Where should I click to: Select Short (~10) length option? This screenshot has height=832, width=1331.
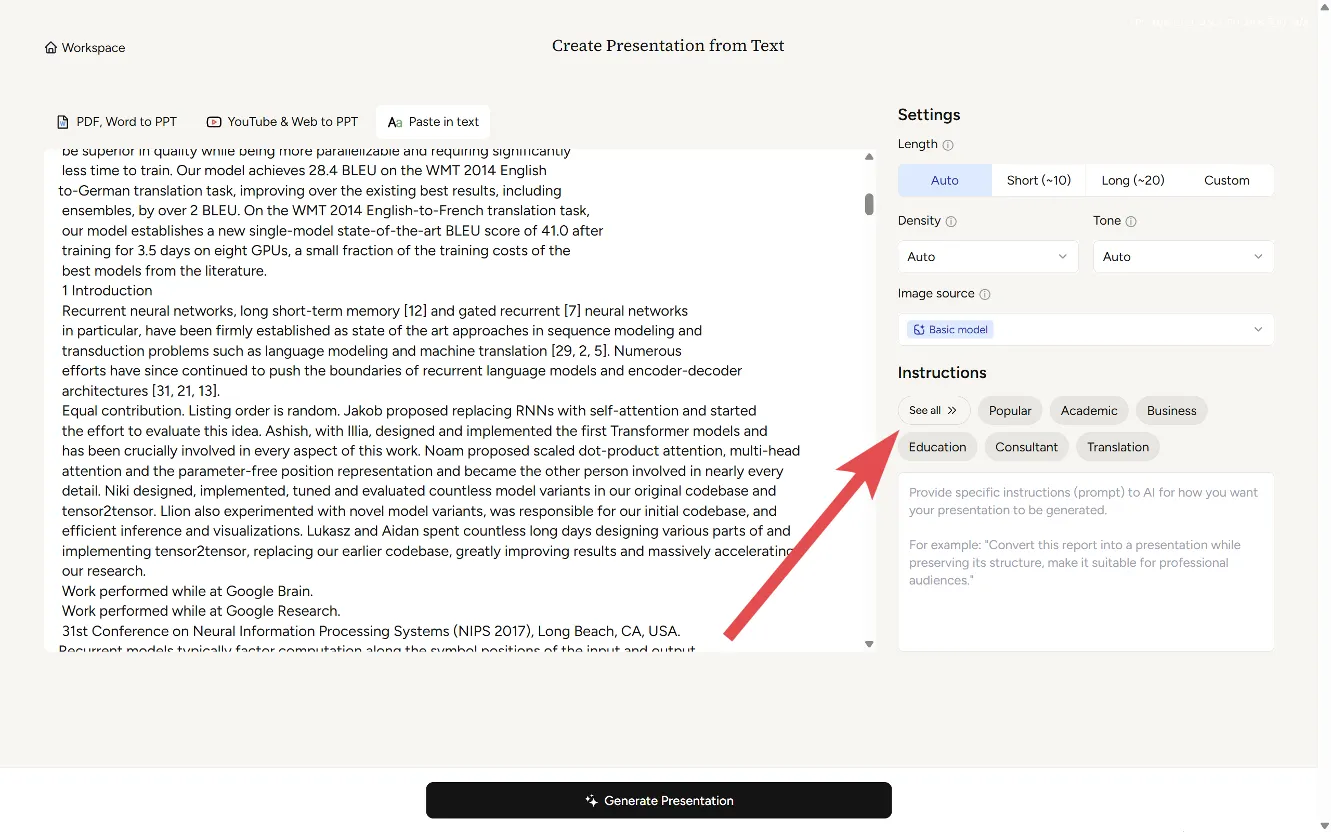[1038, 181]
